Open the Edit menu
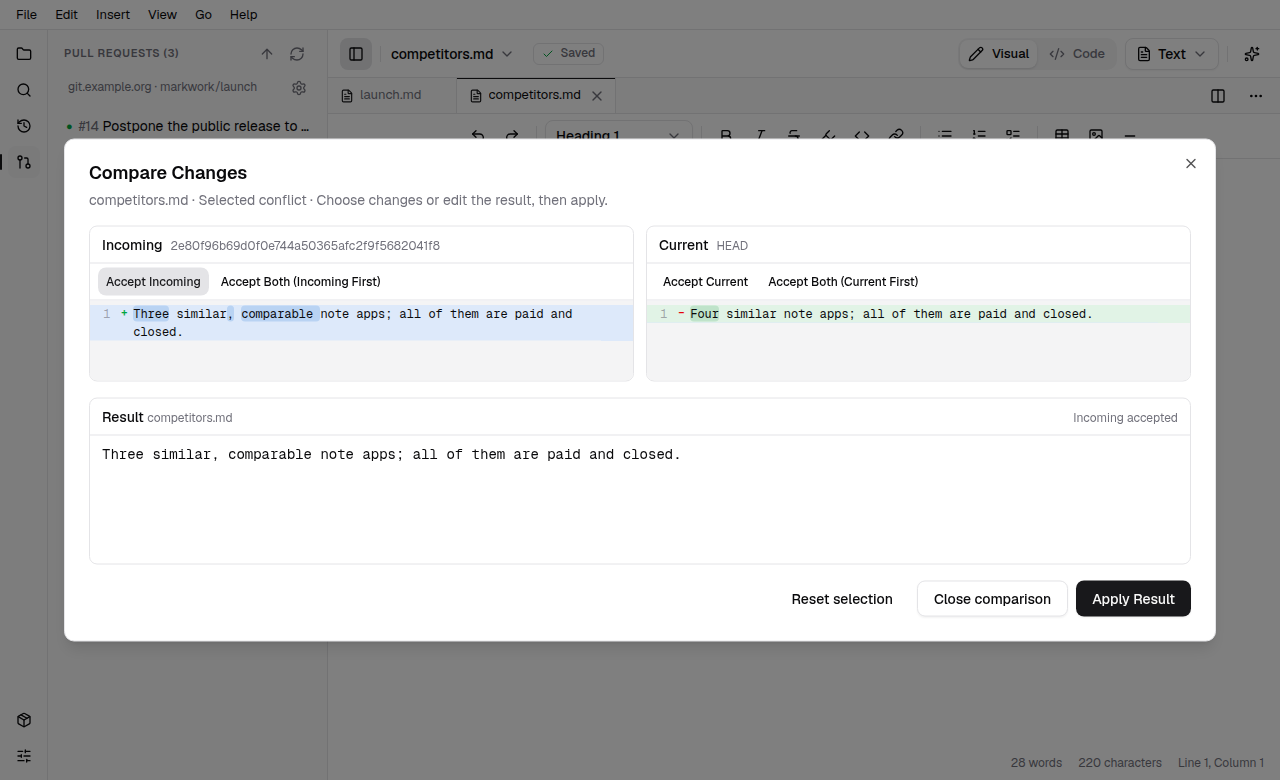Viewport: 1280px width, 780px height. pyautogui.click(x=67, y=14)
